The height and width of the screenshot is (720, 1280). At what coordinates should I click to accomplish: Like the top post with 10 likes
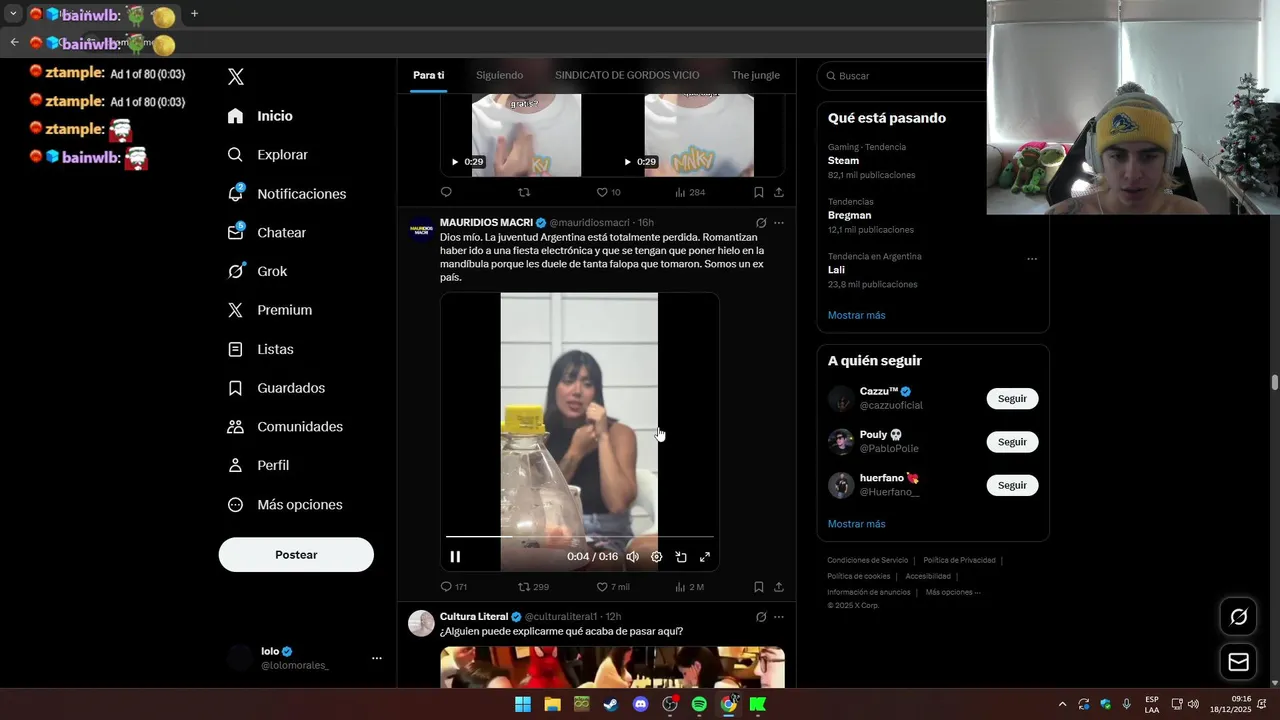608,192
